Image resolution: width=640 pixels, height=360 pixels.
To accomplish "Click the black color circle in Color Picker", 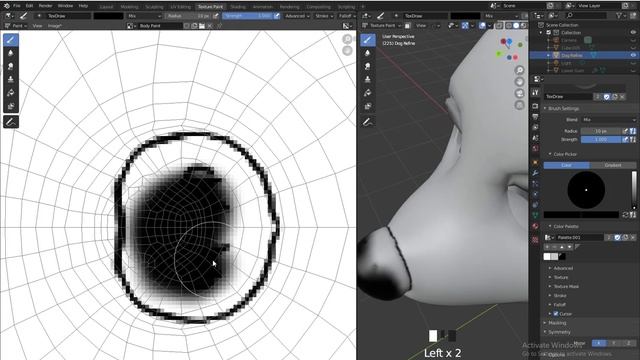I will (x=586, y=190).
